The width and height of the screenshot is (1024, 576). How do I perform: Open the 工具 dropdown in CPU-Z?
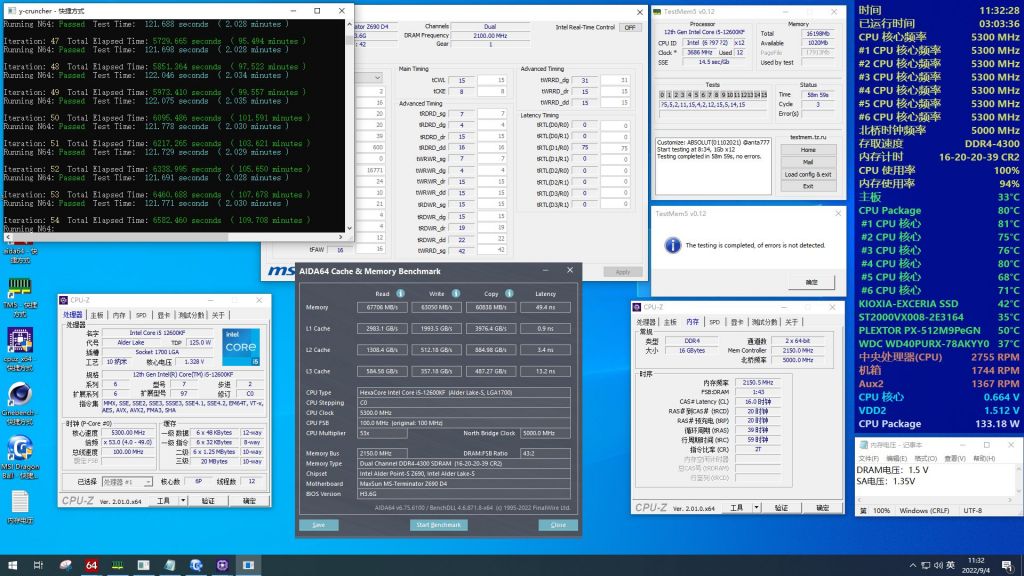[x=166, y=500]
